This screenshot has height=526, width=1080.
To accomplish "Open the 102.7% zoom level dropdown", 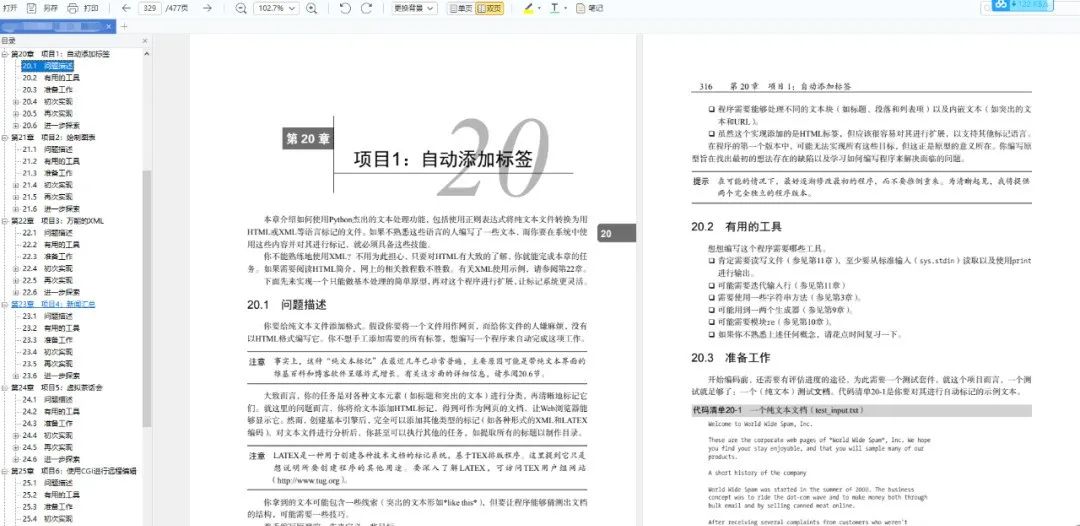I will tap(277, 8).
